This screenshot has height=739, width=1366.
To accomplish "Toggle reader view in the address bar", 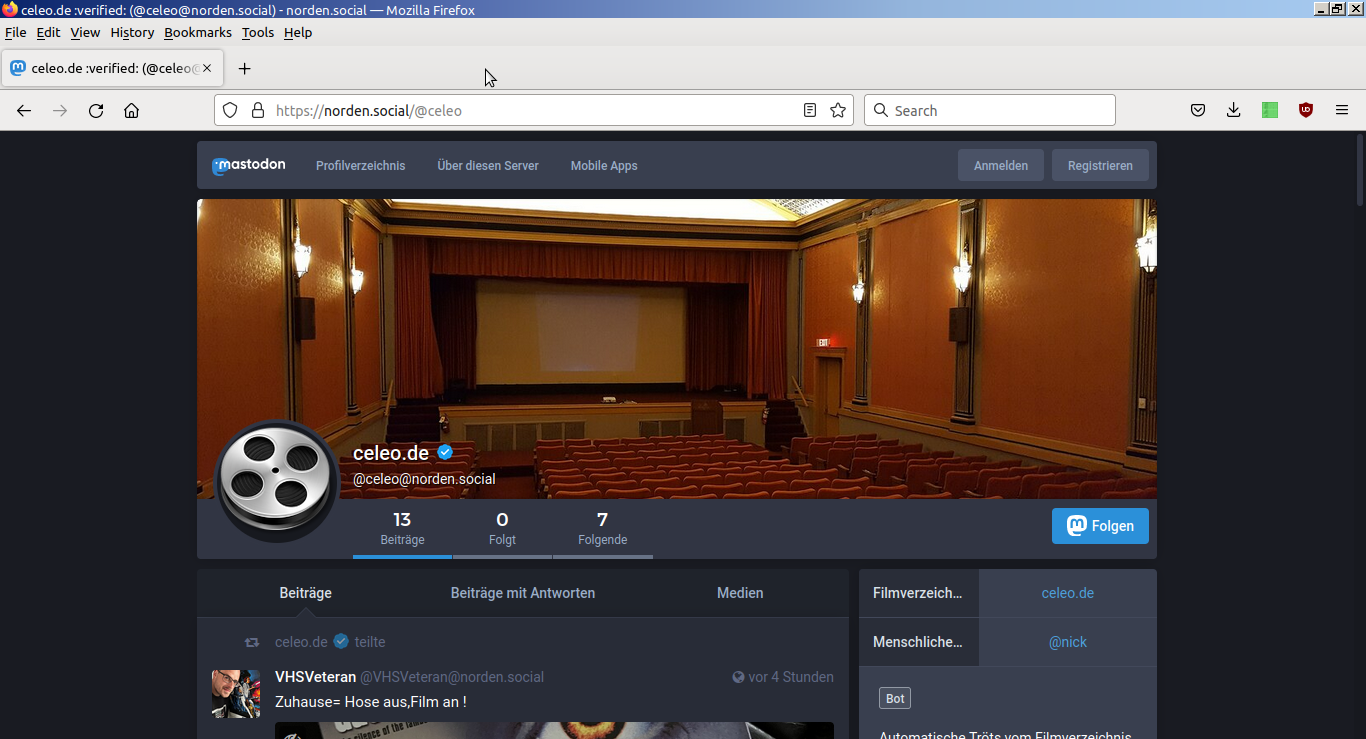I will click(x=810, y=111).
